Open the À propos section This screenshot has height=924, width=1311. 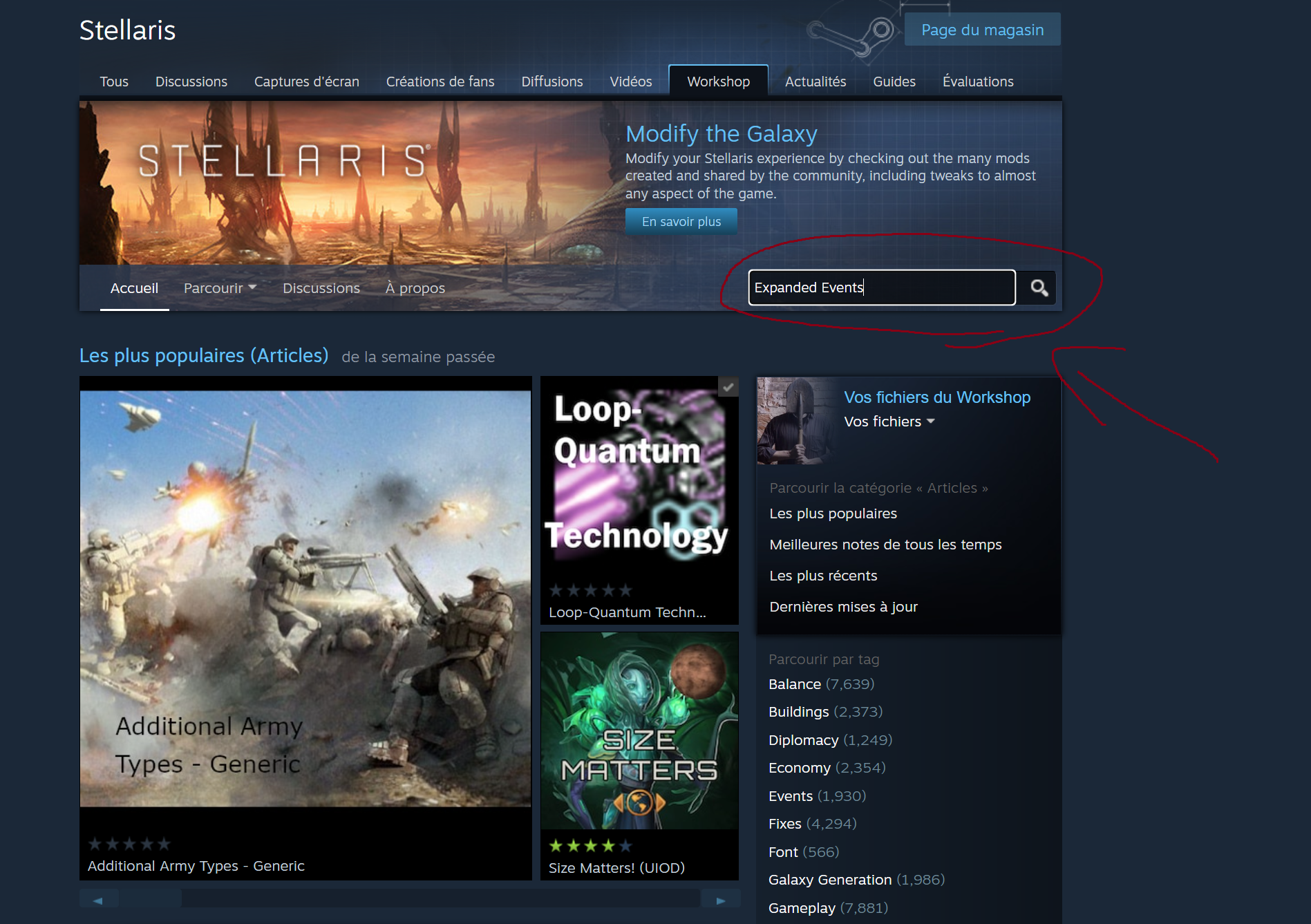415,288
